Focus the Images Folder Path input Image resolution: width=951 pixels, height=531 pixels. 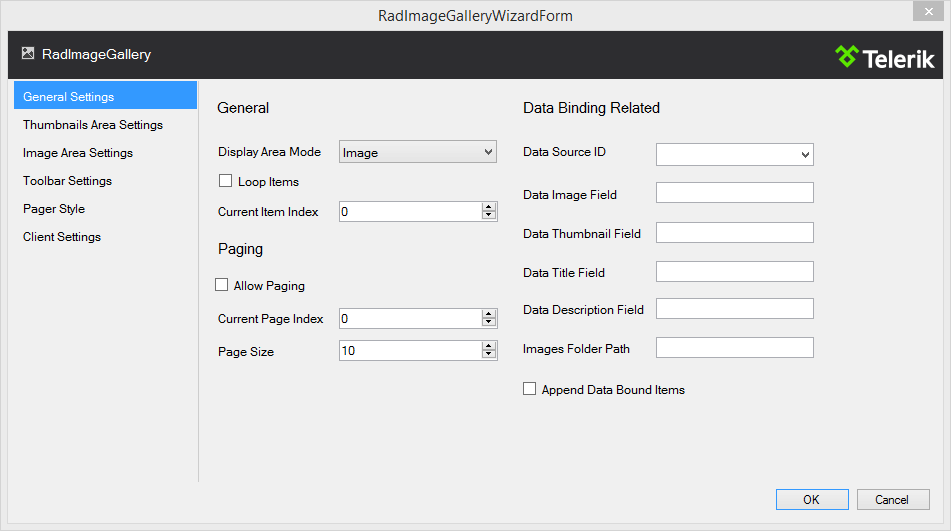pyautogui.click(x=734, y=348)
